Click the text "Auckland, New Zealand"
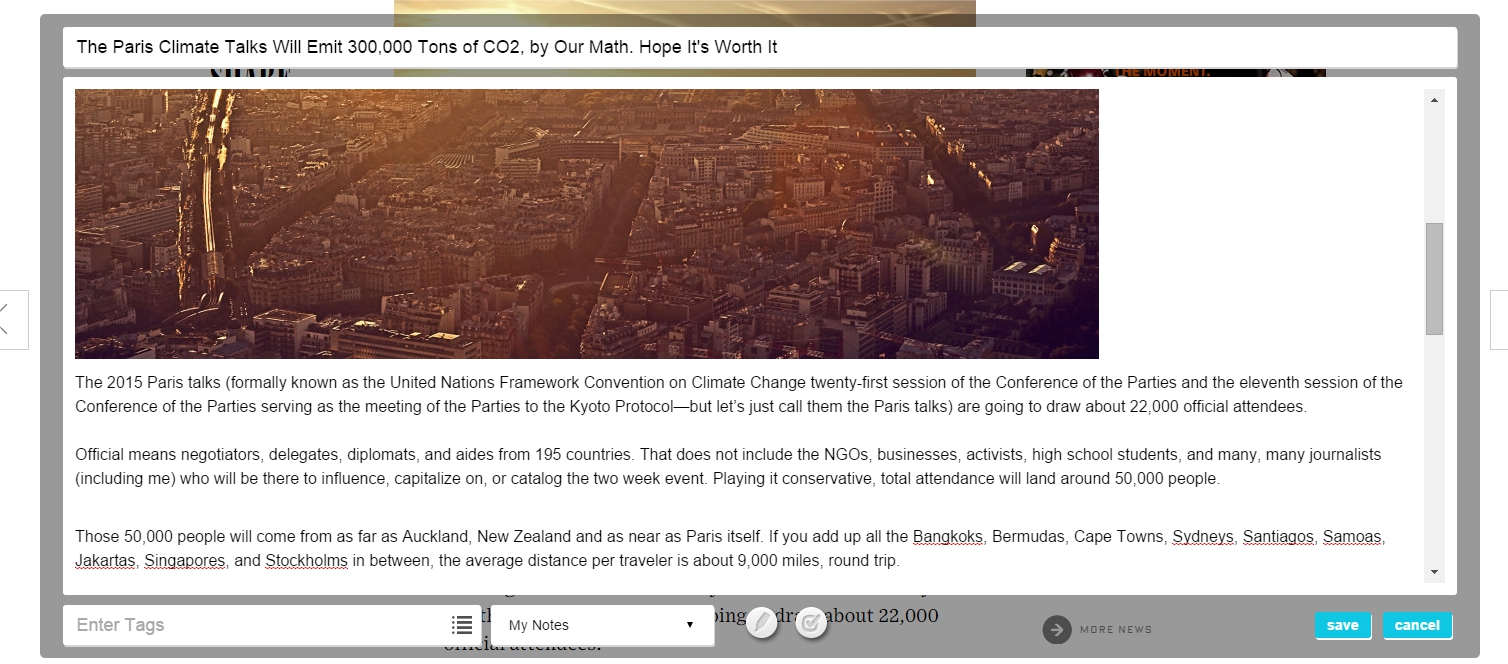Screen dimensions: 1508x664 486,537
